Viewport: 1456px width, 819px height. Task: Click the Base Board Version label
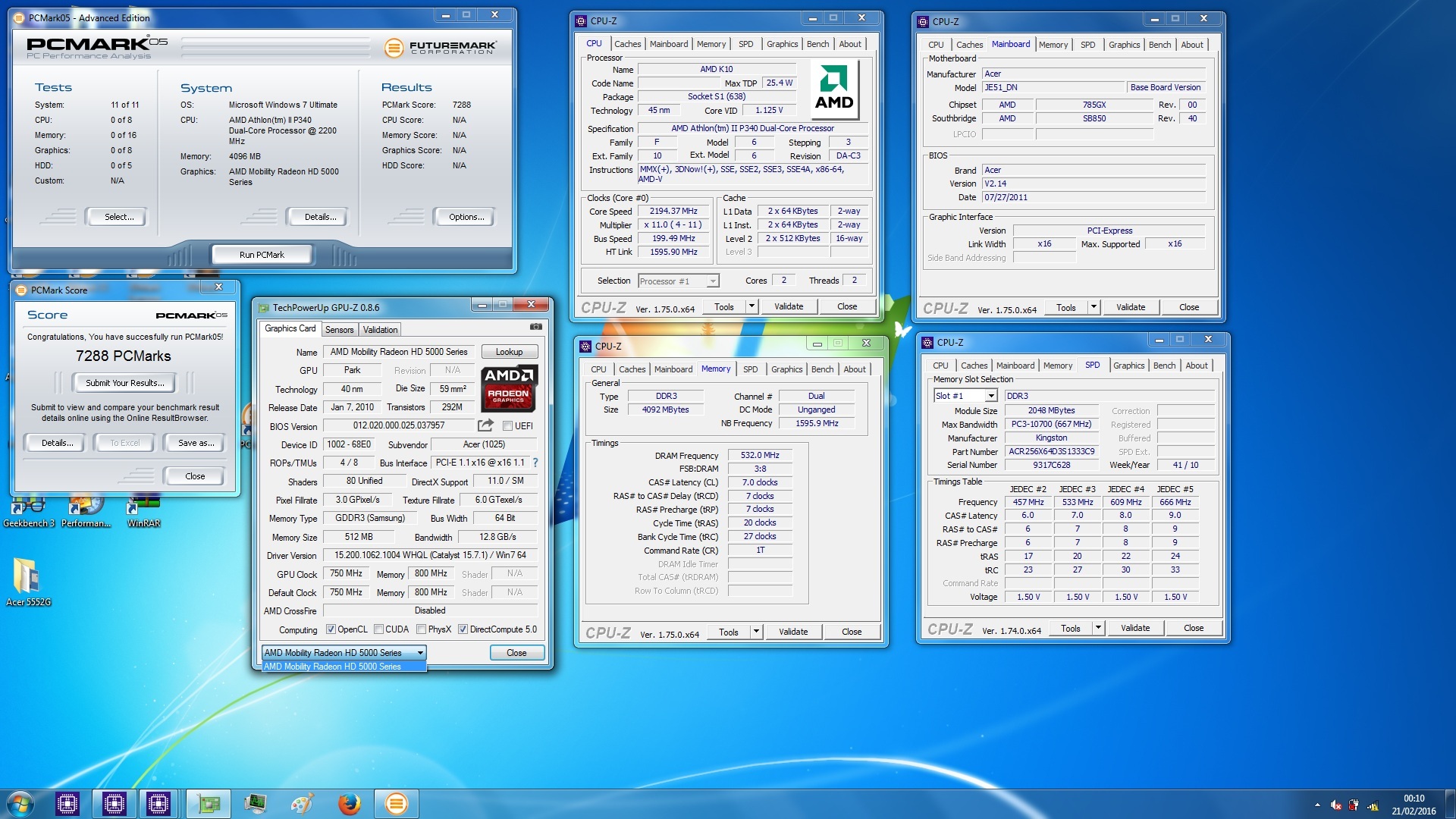1165,87
